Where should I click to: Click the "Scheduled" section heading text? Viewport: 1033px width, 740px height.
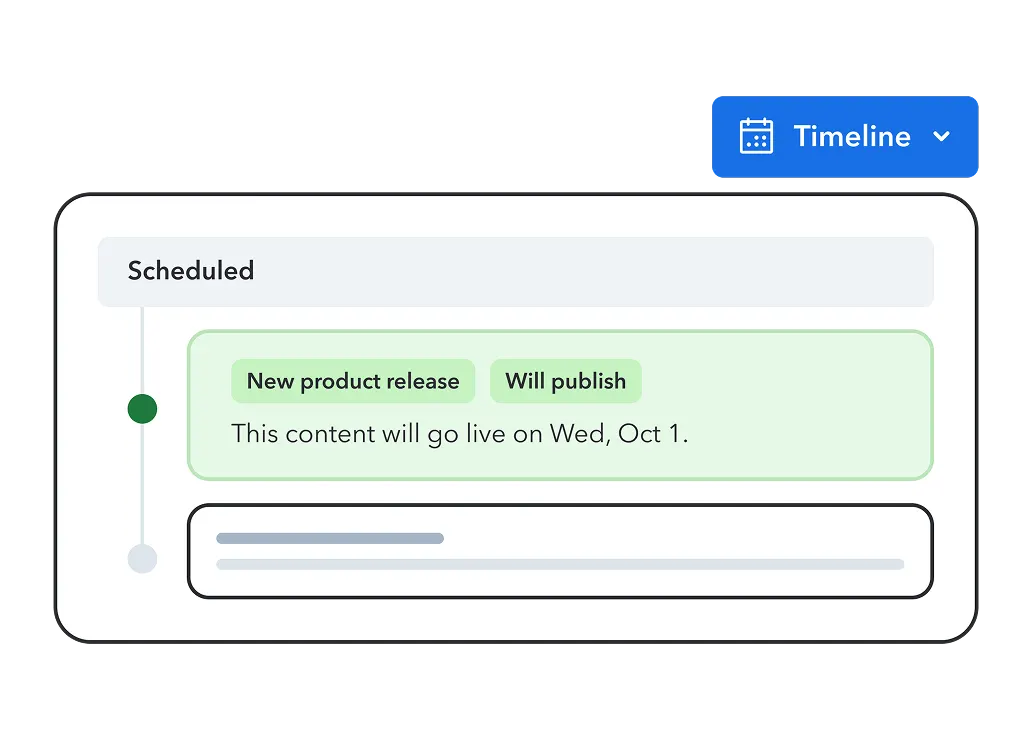pyautogui.click(x=191, y=271)
